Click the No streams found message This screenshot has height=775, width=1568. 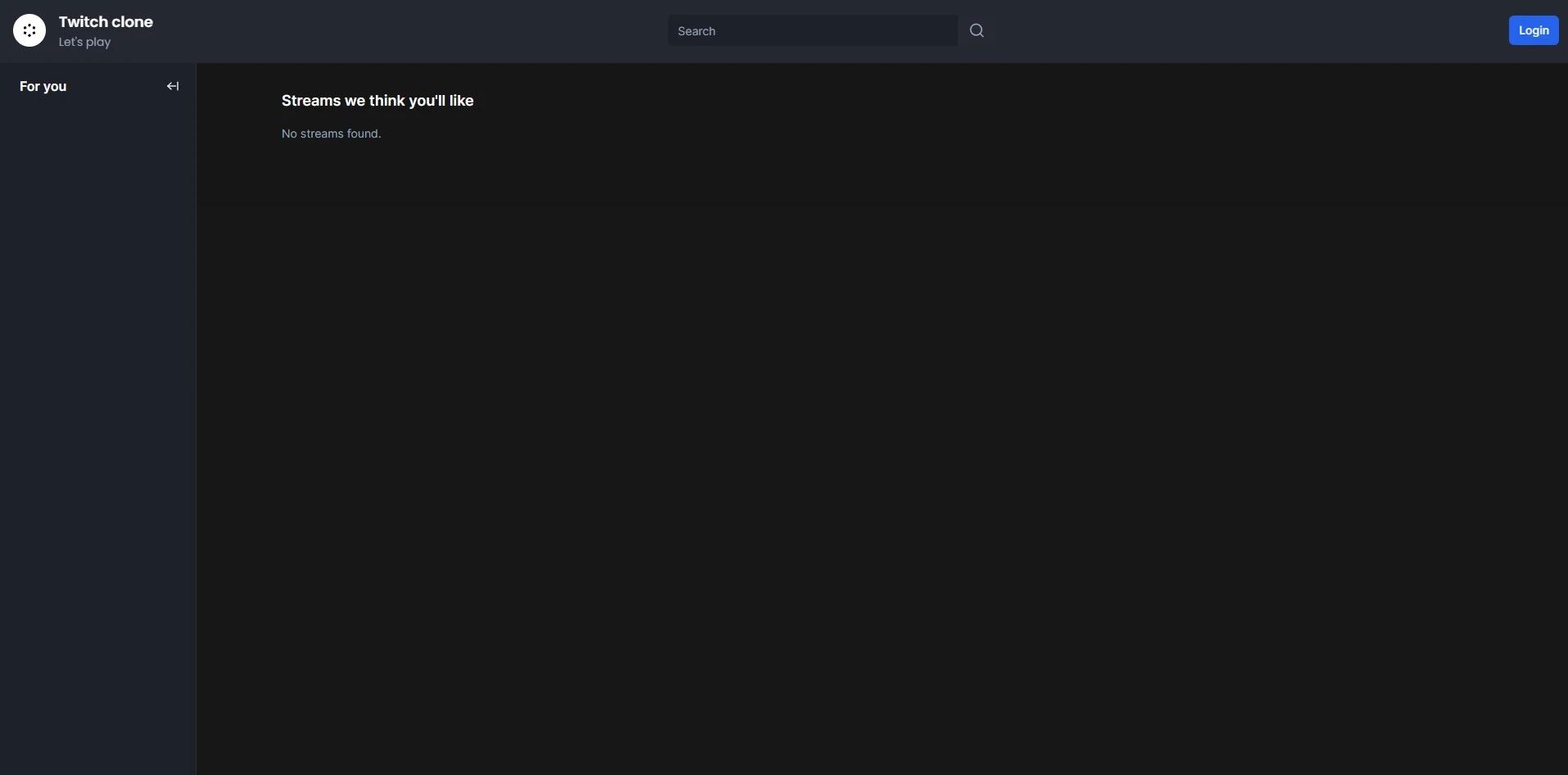(331, 134)
